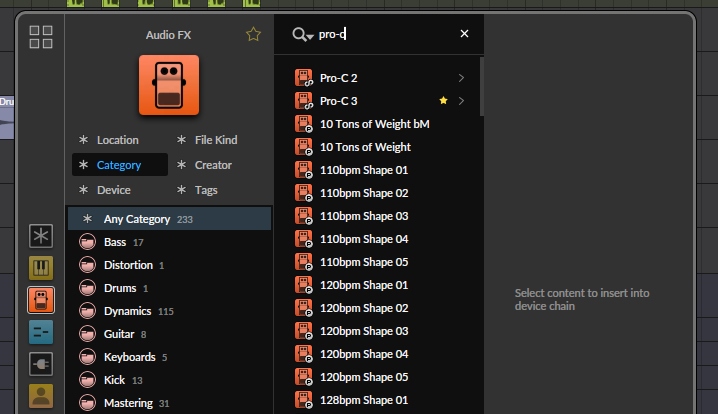
Task: Select the Dynamics category
Action: tap(127, 311)
